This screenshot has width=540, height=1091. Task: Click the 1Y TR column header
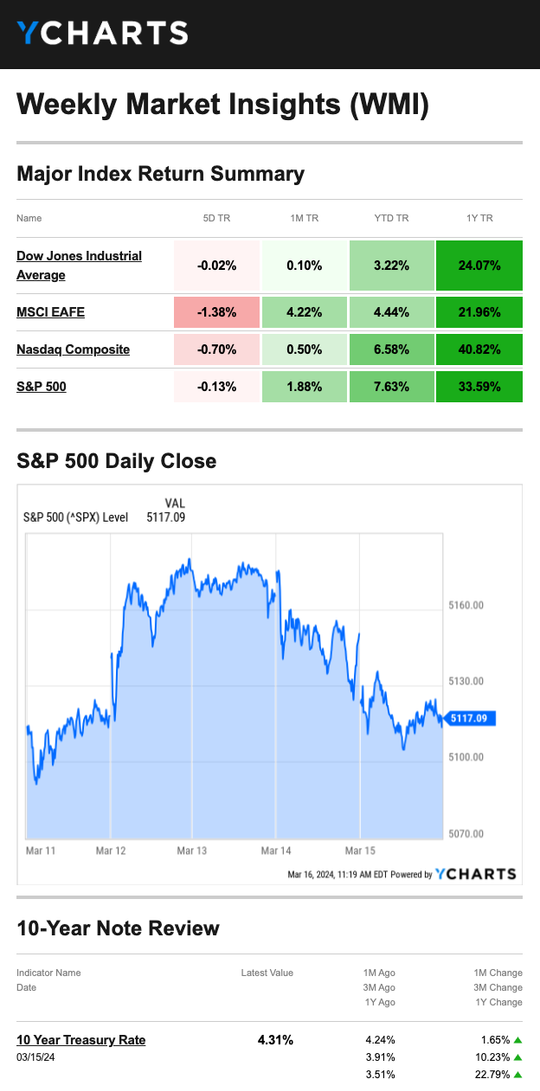point(479,218)
